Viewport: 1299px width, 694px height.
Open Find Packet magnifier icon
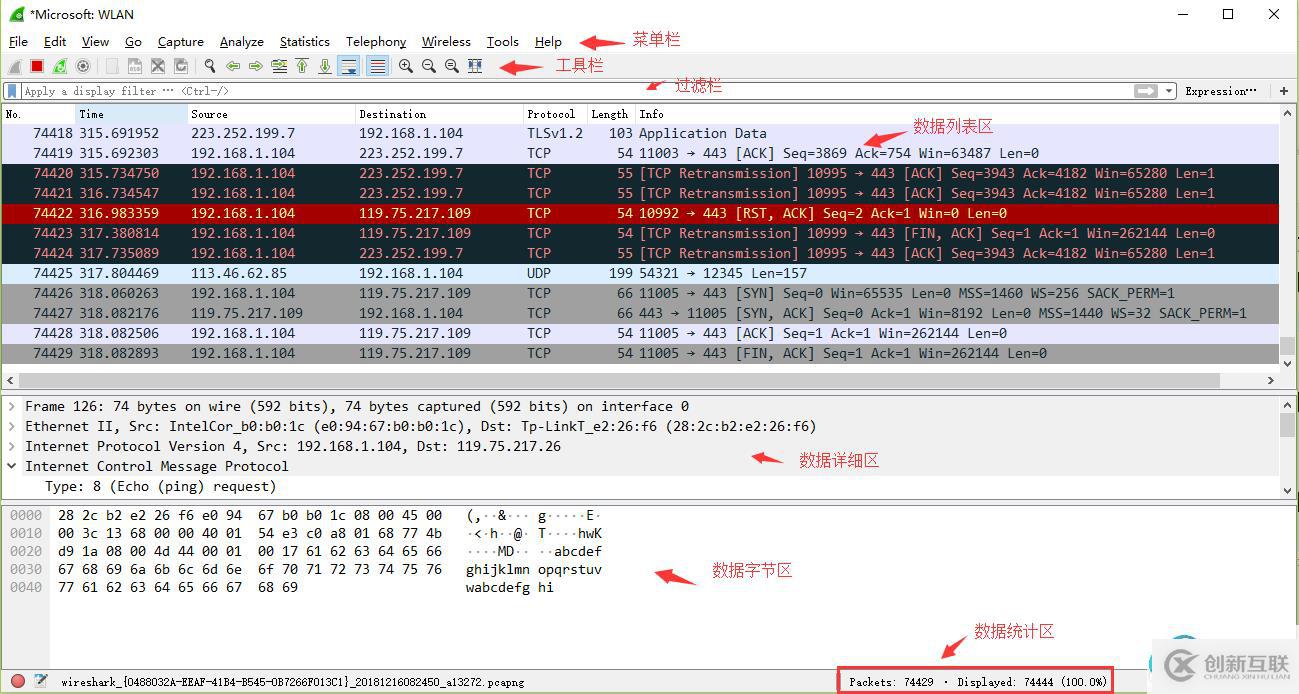(x=210, y=66)
